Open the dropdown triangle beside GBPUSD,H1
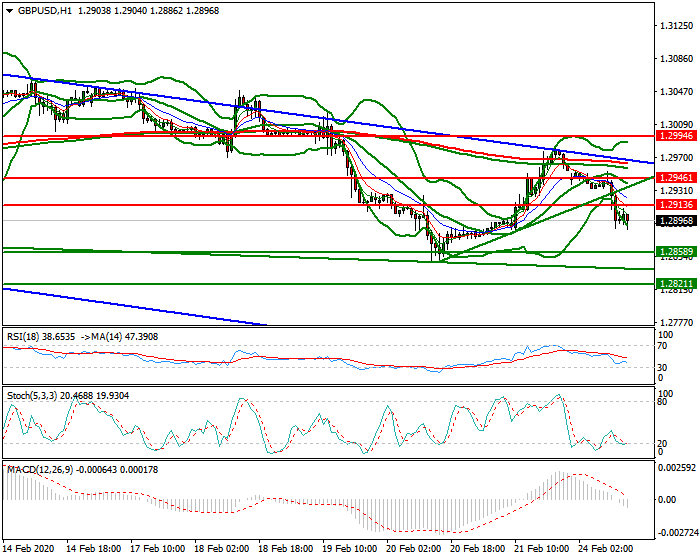The width and height of the screenshot is (700, 560). pos(9,11)
